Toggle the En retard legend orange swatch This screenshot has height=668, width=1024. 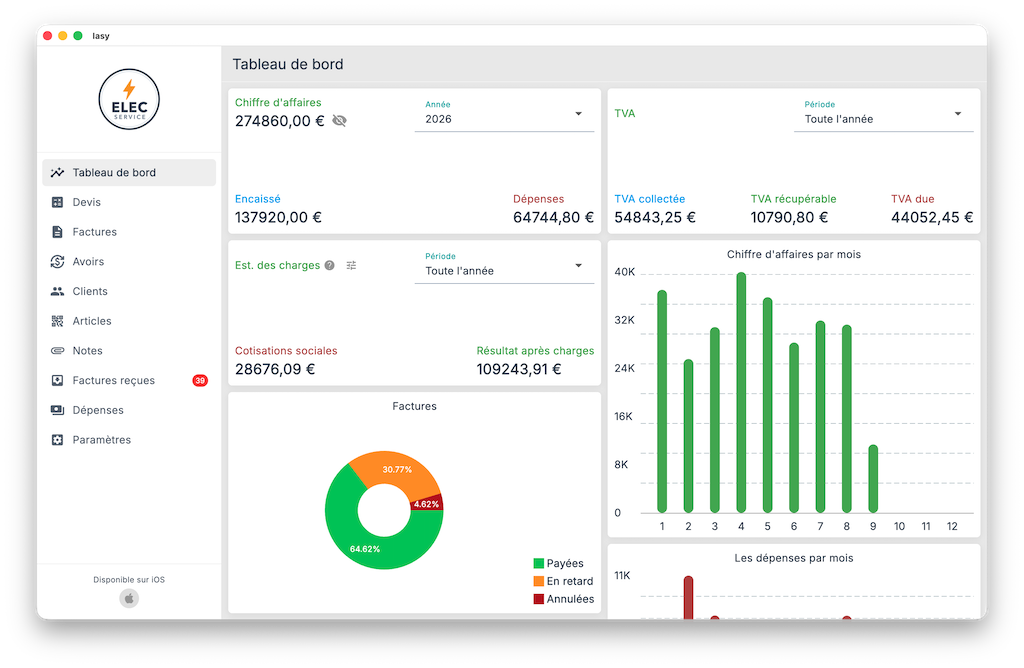point(539,581)
